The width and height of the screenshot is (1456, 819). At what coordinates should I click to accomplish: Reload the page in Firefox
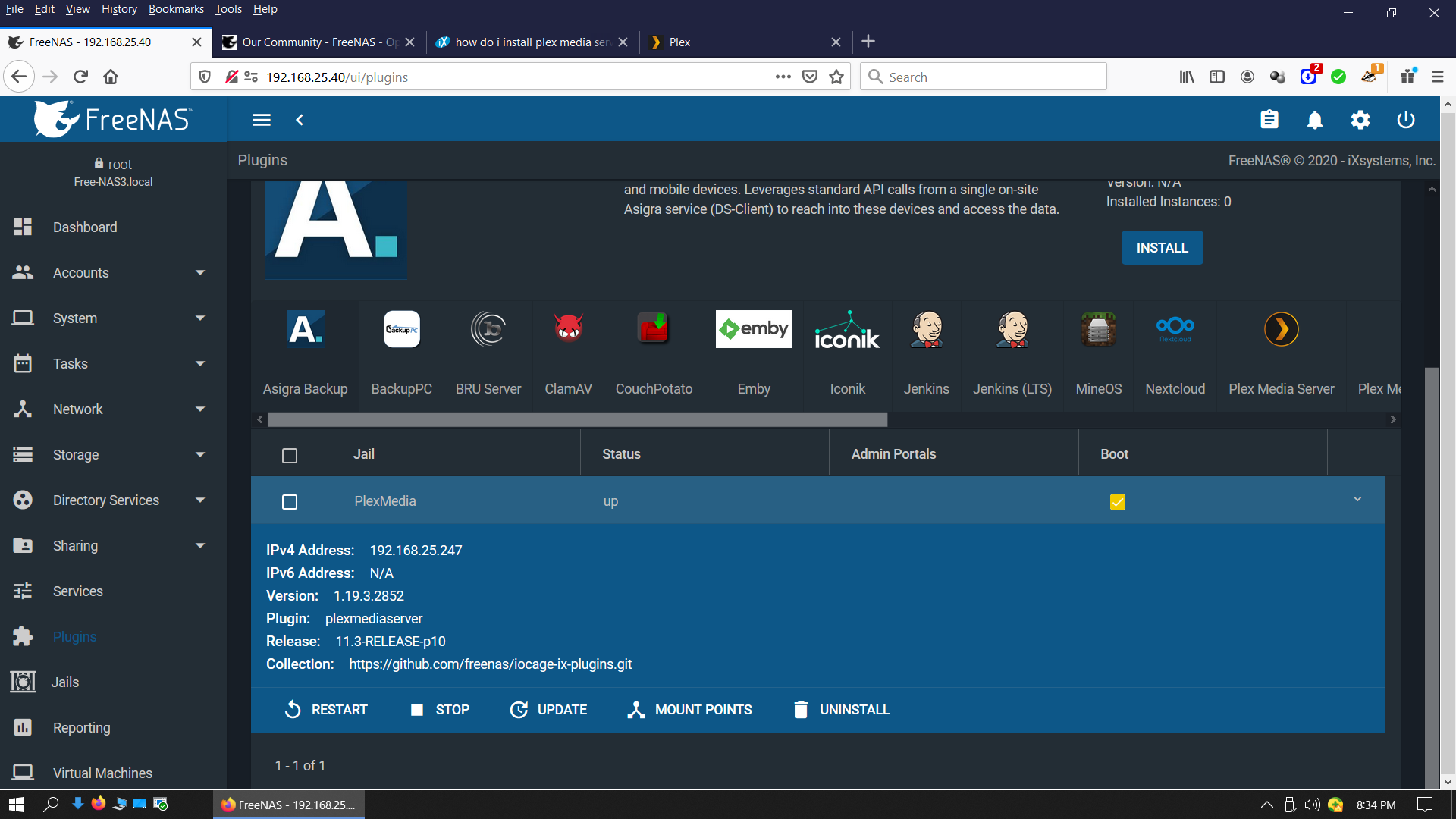(81, 77)
